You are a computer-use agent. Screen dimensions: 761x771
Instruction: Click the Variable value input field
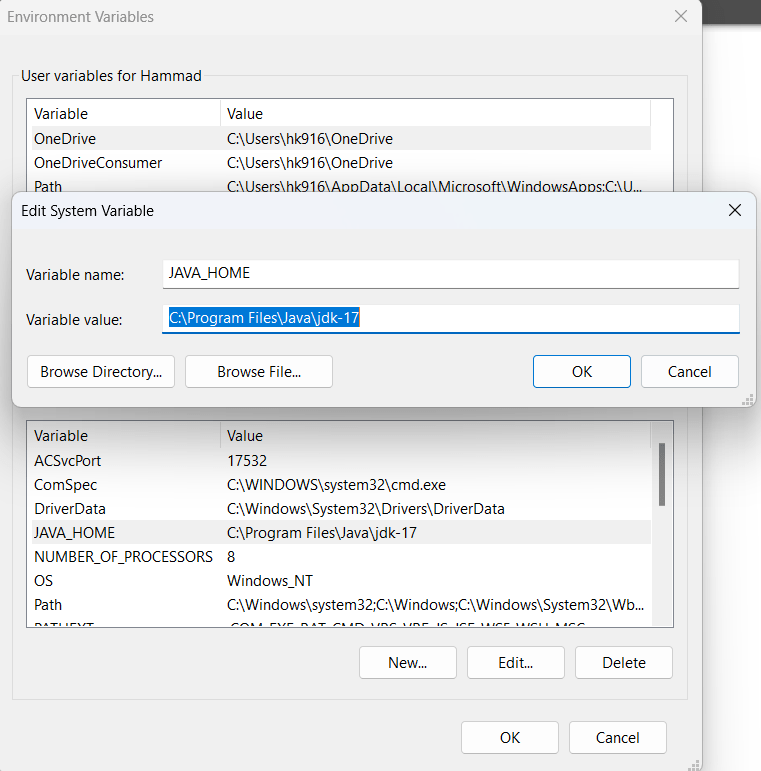point(451,319)
